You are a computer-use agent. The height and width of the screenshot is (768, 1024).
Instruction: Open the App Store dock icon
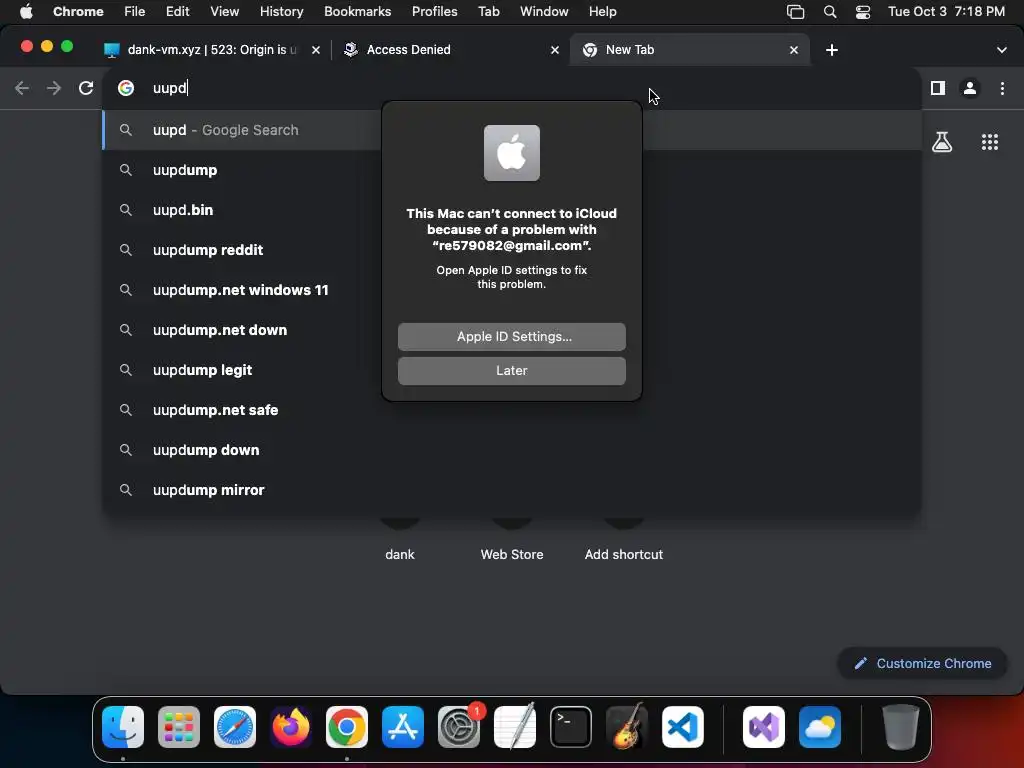(x=403, y=727)
